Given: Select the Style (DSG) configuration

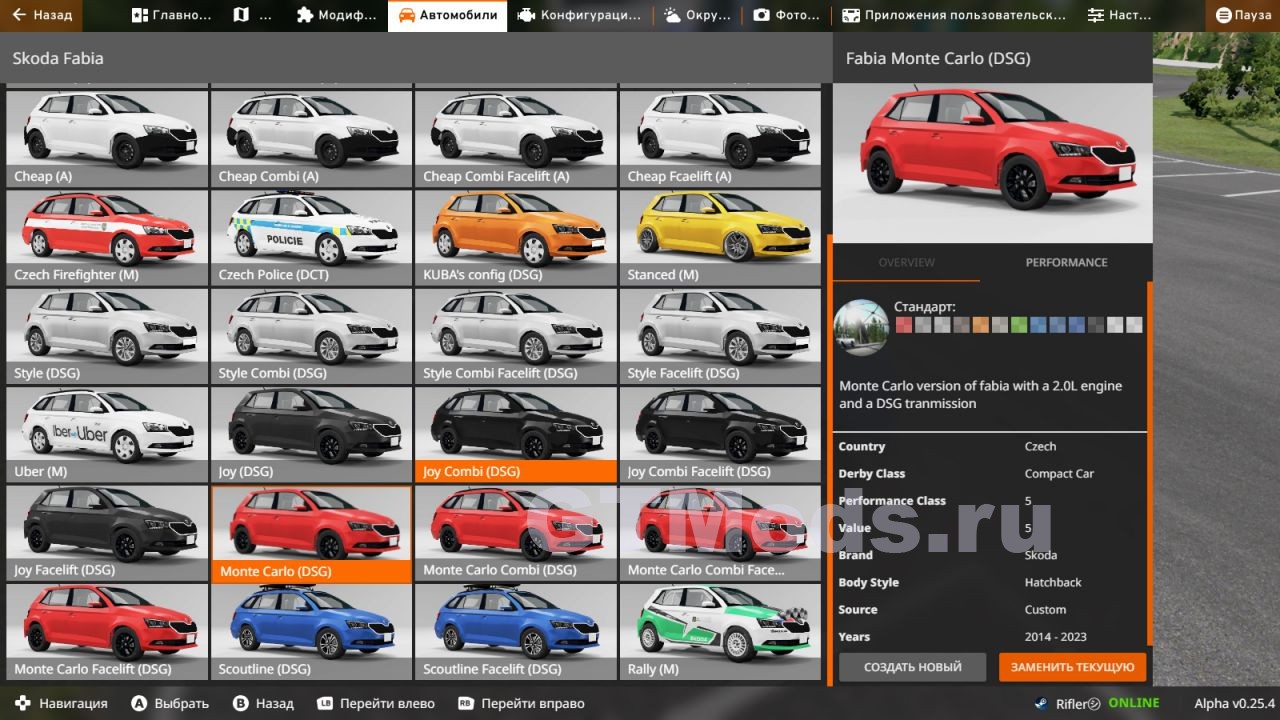Looking at the screenshot, I should [x=107, y=336].
